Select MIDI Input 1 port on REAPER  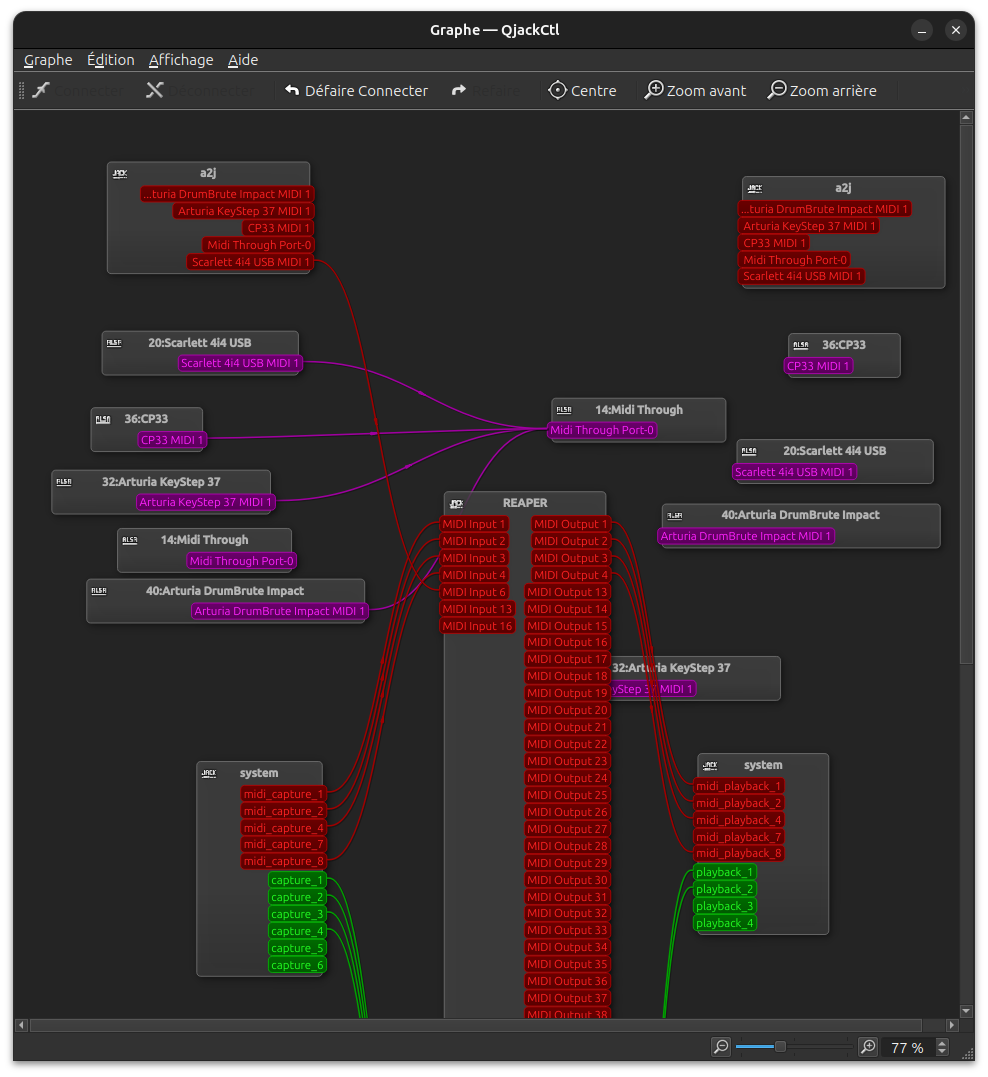(x=474, y=524)
